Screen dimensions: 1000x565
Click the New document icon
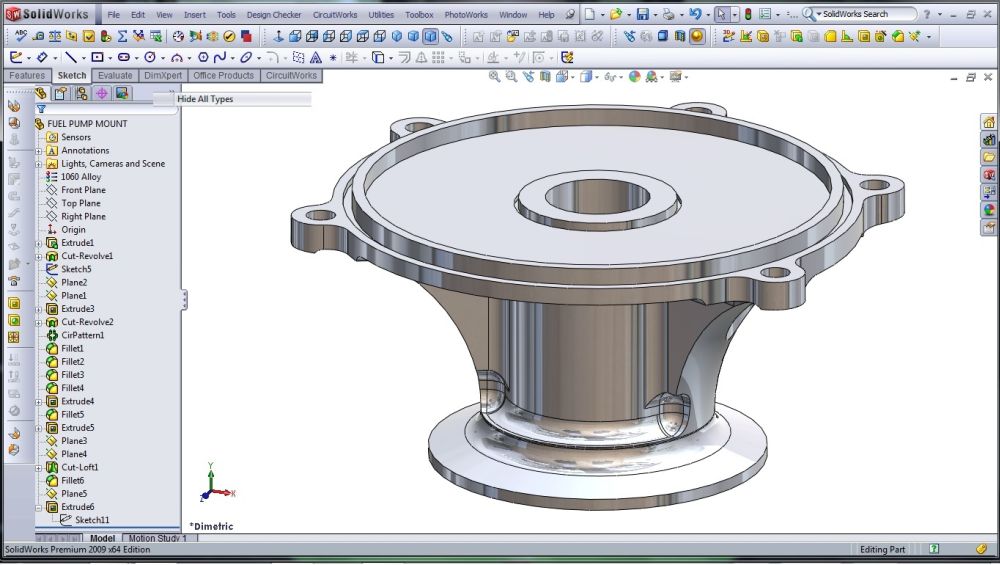click(591, 14)
